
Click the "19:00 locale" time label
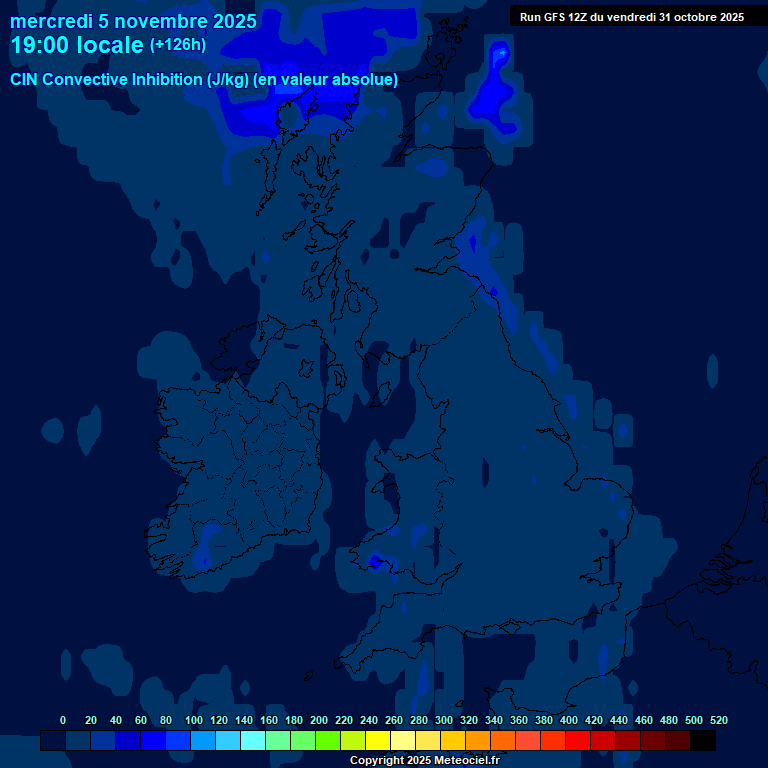[x=77, y=45]
